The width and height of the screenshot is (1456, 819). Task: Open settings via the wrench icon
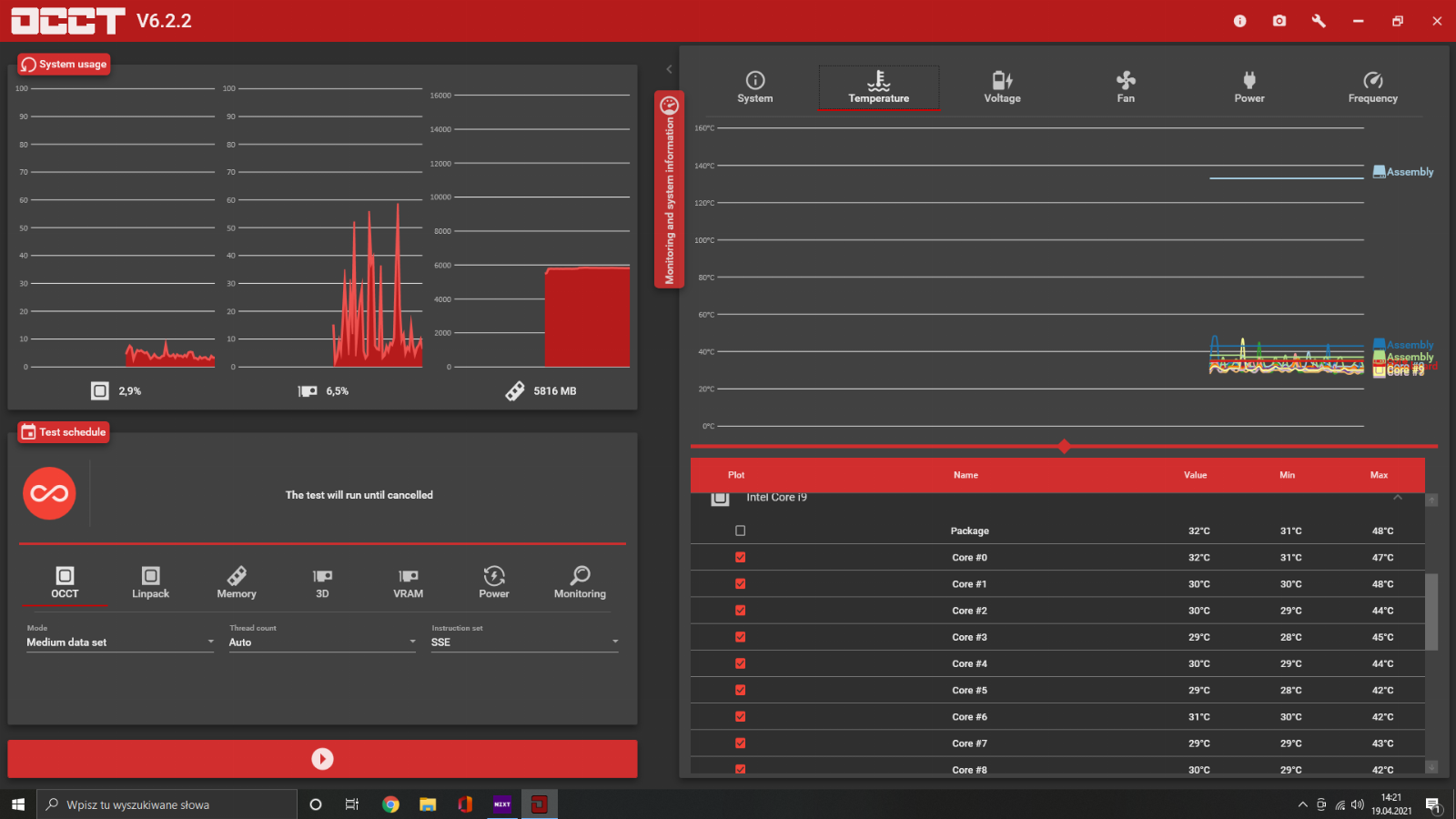pos(1319,21)
